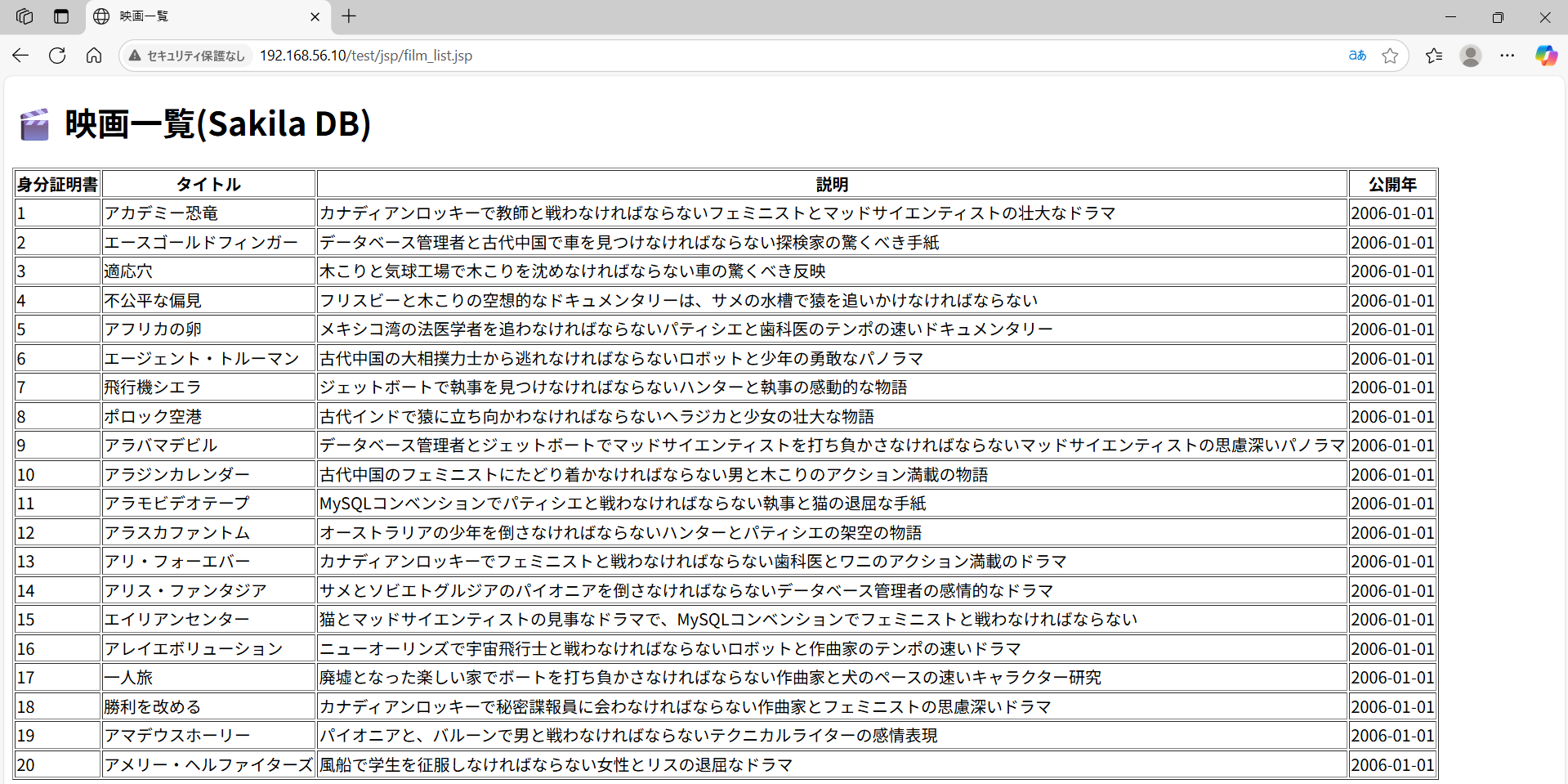
Task: Open the workspaces icon in the tab bar
Action: coord(24,16)
